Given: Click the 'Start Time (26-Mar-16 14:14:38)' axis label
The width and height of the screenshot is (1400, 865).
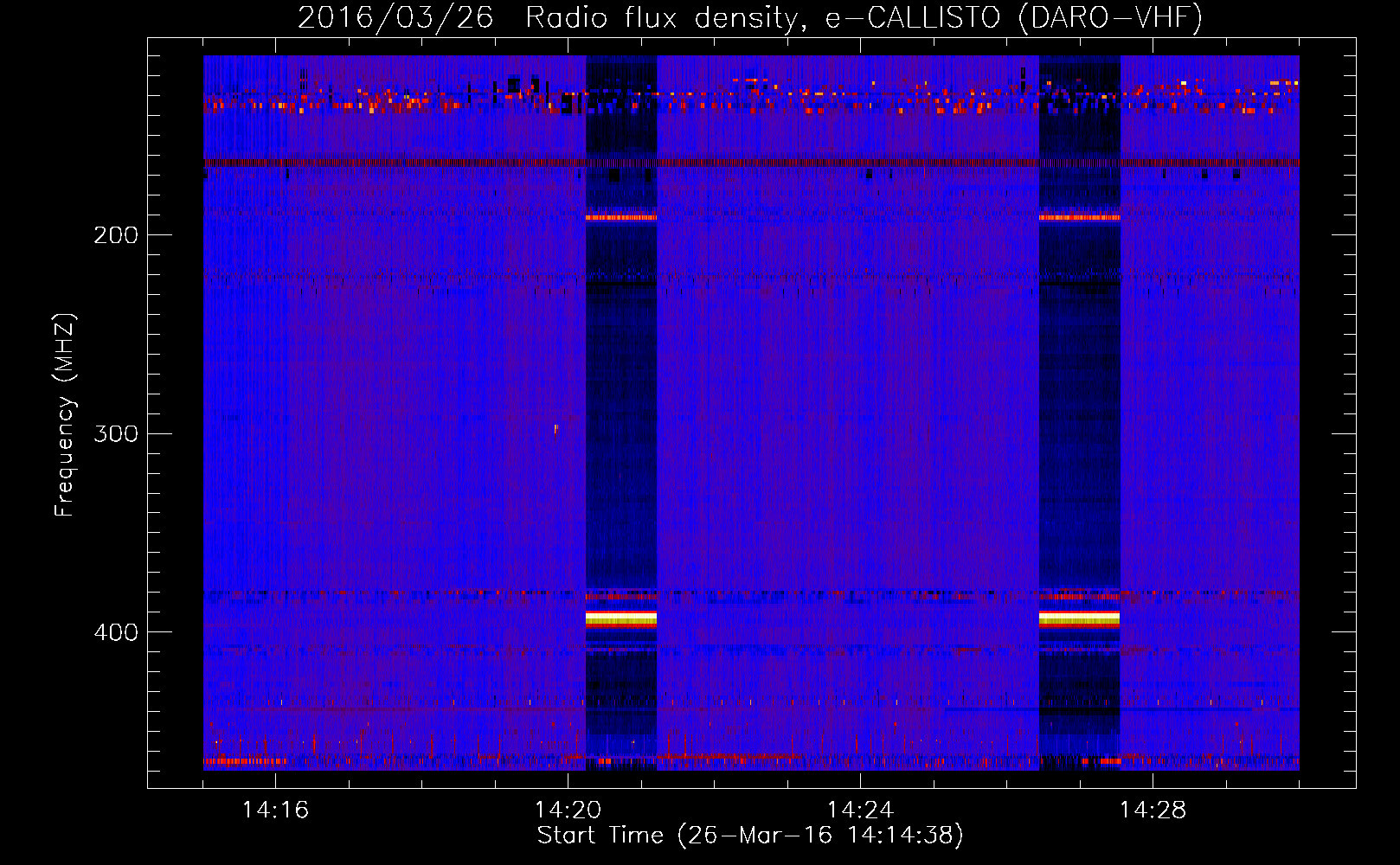Looking at the screenshot, I should (x=750, y=836).
